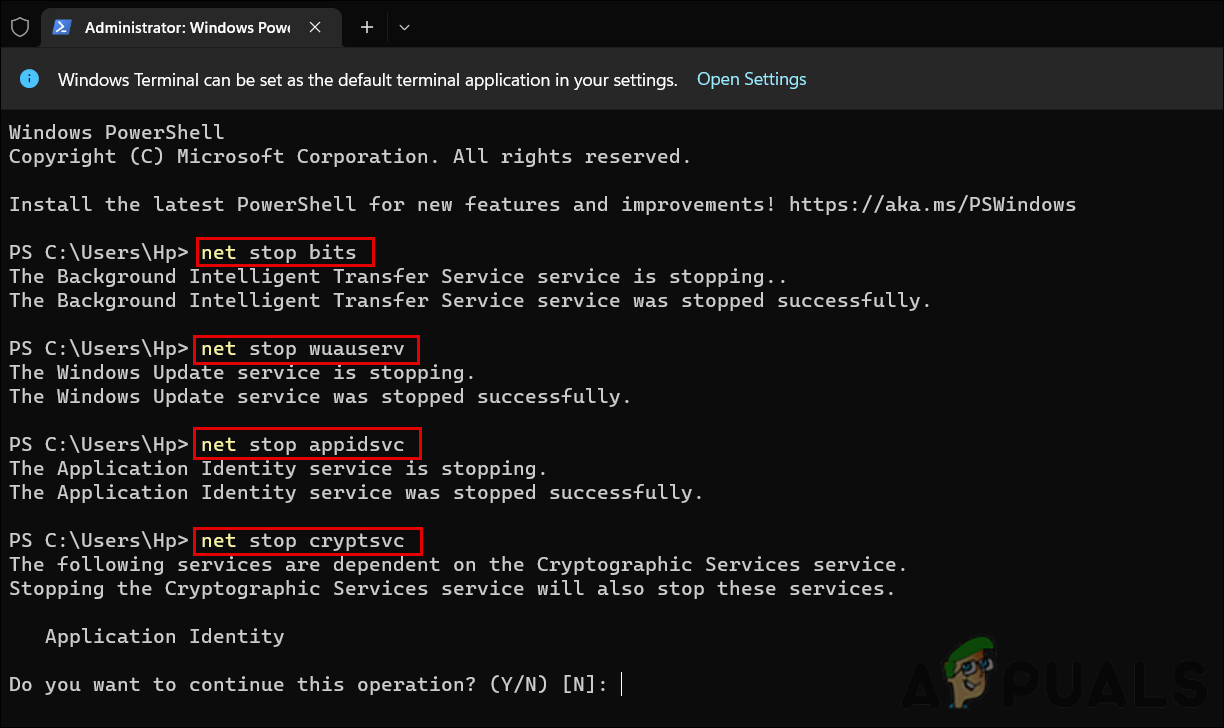Click the Application Identity dependent service text
Image resolution: width=1224 pixels, height=728 pixels.
click(164, 636)
